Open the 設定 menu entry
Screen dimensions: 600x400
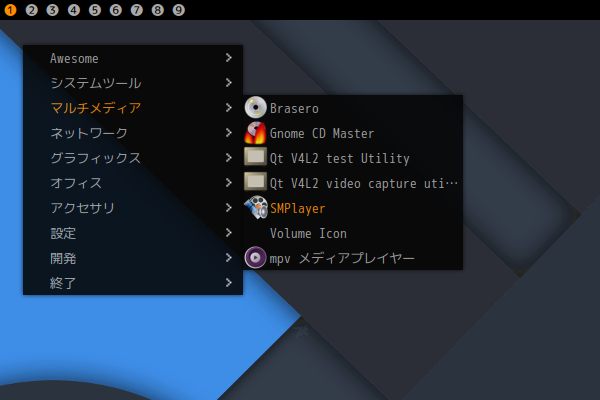coord(133,233)
